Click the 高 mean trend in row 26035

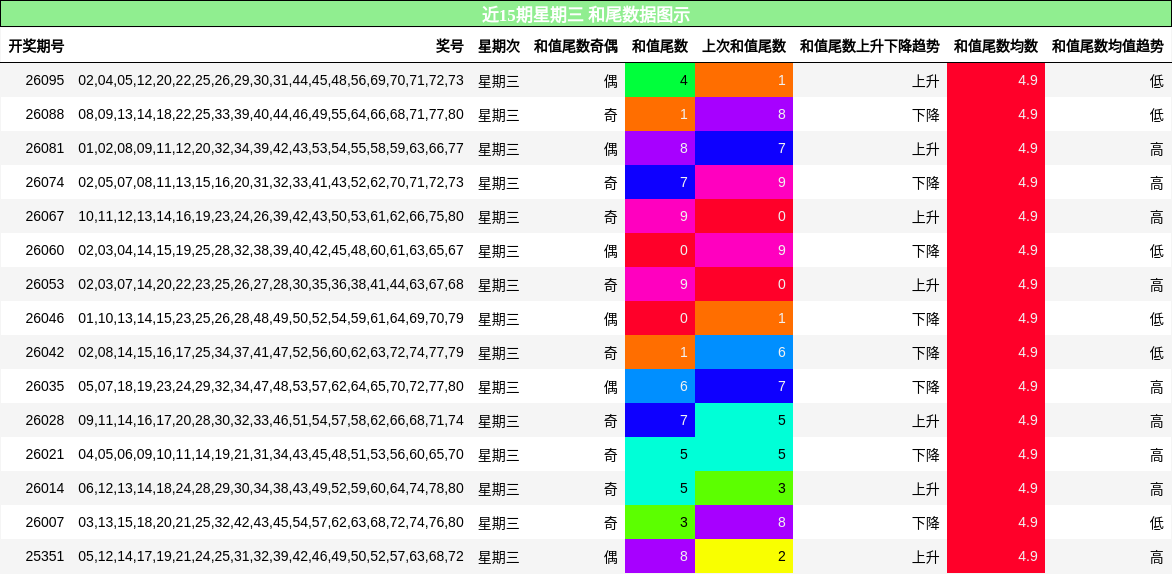point(1156,386)
